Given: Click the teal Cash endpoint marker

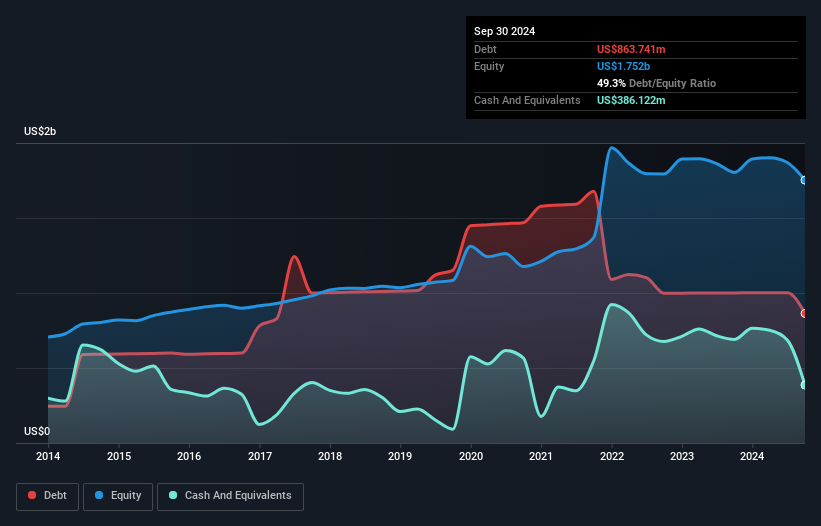Looking at the screenshot, I should pyautogui.click(x=804, y=385).
